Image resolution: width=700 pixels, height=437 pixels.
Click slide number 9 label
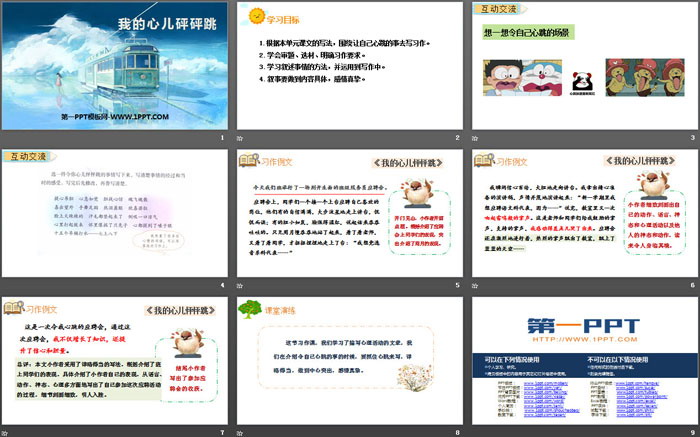(x=692, y=433)
